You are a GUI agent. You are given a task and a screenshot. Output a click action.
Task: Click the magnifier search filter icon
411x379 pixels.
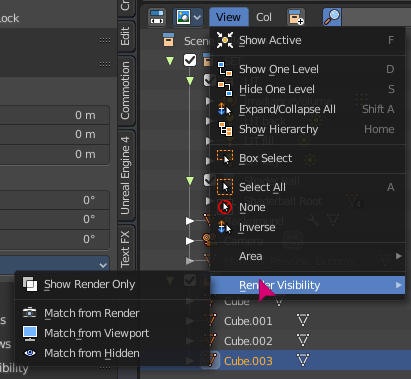coord(332,17)
